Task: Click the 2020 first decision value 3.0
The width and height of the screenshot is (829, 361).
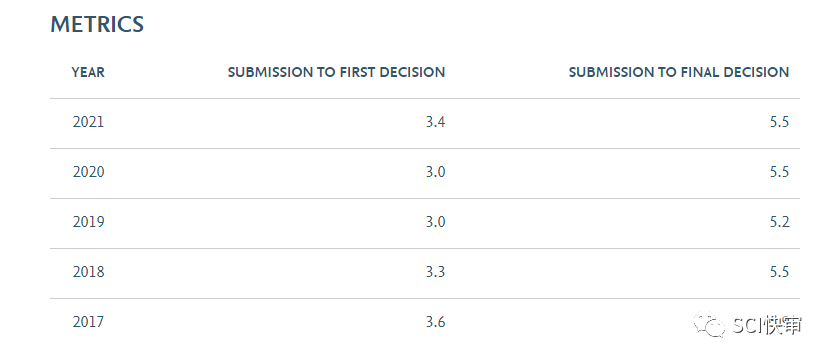Action: 436,172
